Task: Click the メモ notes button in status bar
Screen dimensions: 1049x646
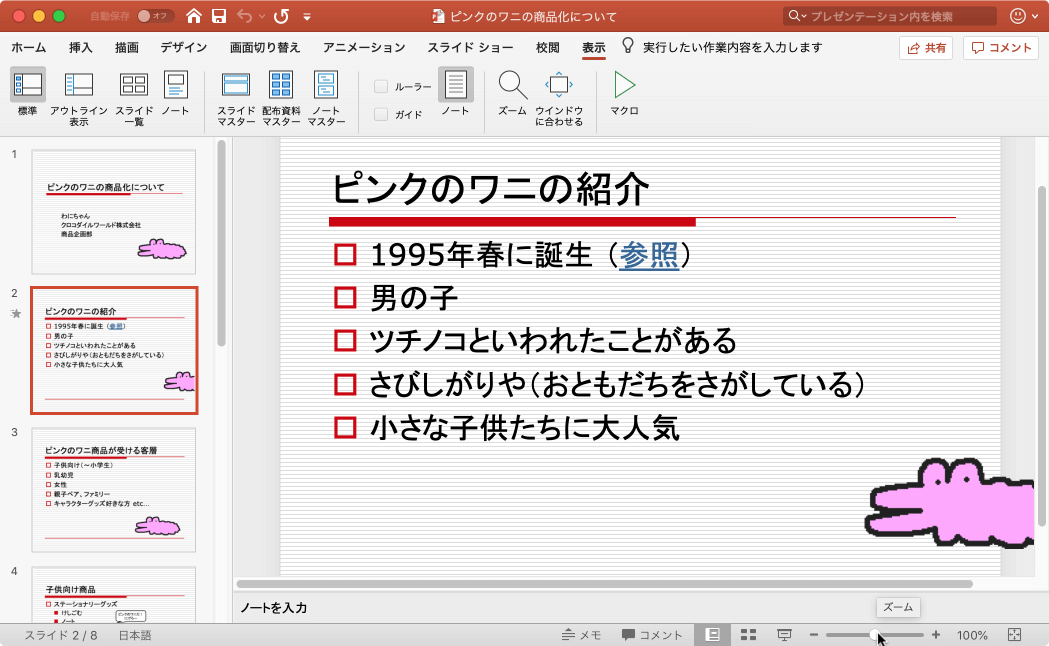Action: coord(581,635)
